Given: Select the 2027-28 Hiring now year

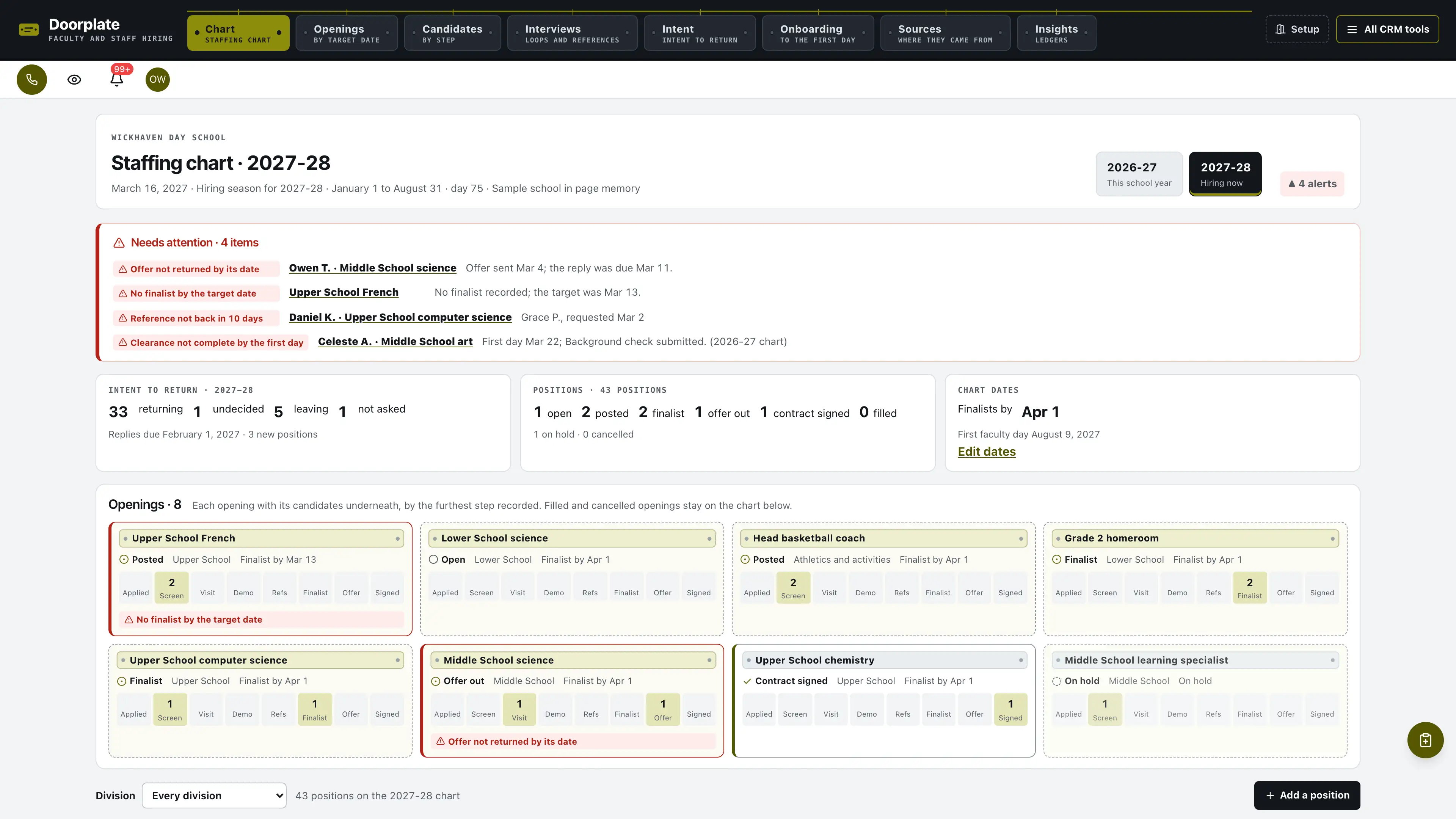Looking at the screenshot, I should pyautogui.click(x=1225, y=174).
